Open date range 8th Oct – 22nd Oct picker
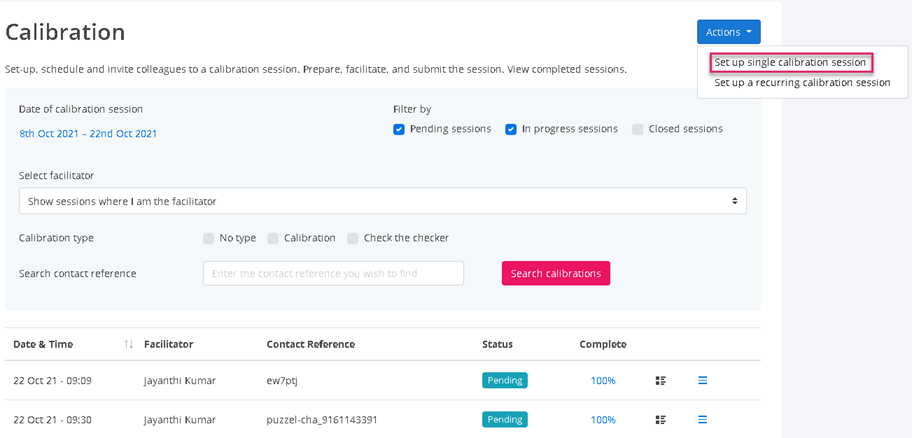This screenshot has height=438, width=912. click(88, 134)
